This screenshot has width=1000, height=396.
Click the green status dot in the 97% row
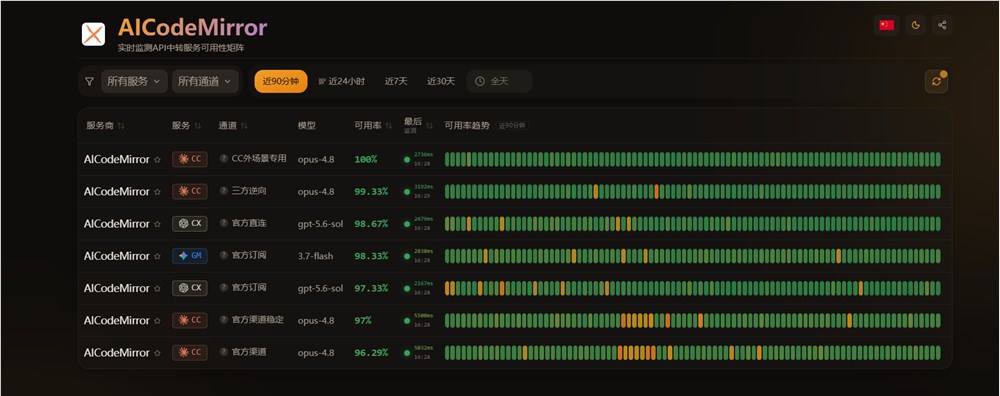(407, 320)
